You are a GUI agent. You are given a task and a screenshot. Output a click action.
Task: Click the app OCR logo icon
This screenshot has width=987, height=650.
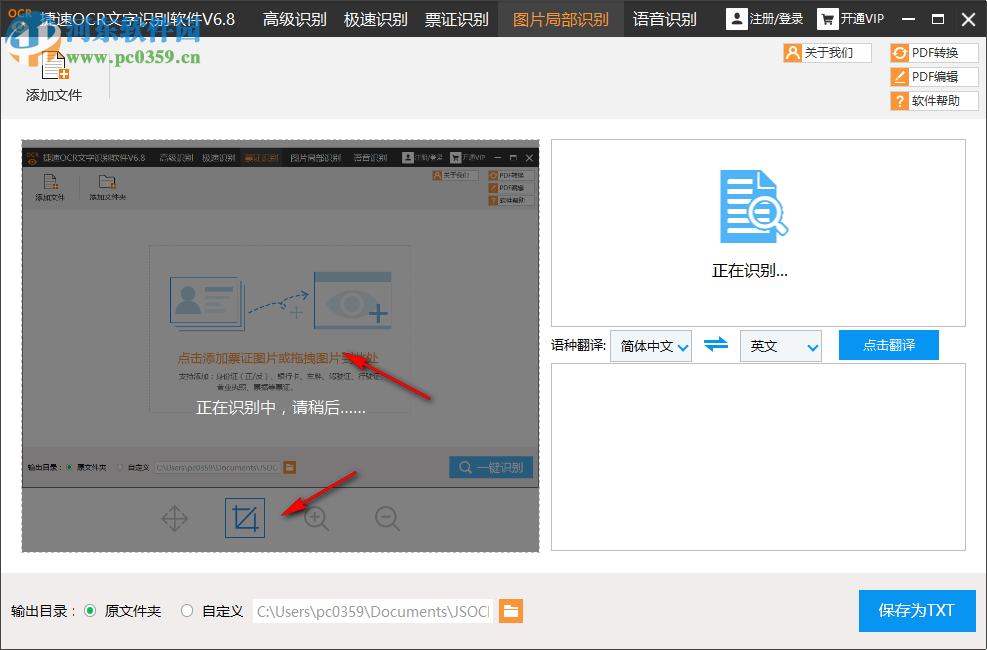point(21,20)
